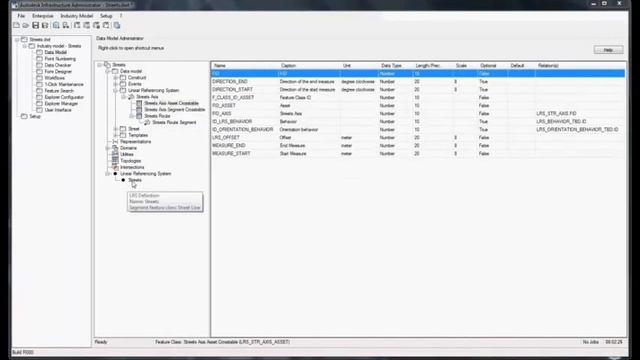The width and height of the screenshot is (640, 360).
Task: Select the ID_ORIENTATION_BEHAVIOR attribute row
Action: click(418, 129)
